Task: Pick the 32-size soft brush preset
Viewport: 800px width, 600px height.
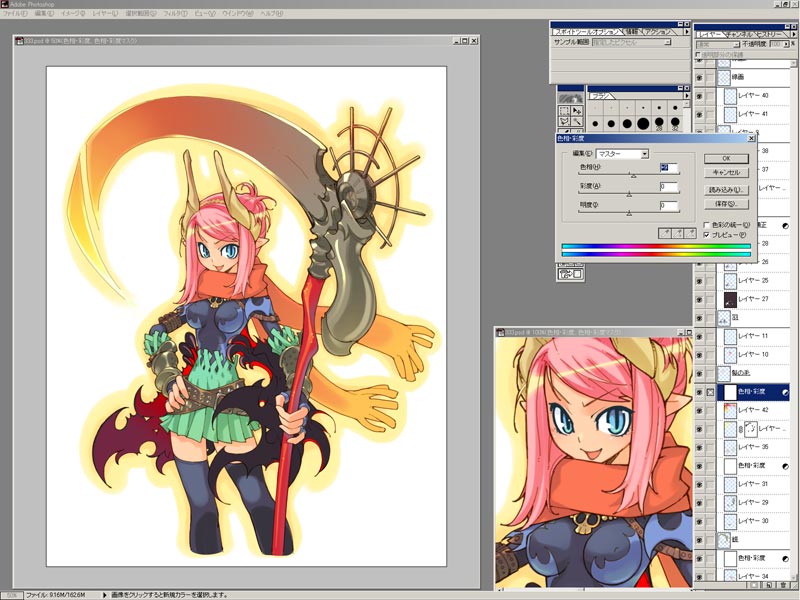Action: pyautogui.click(x=676, y=123)
